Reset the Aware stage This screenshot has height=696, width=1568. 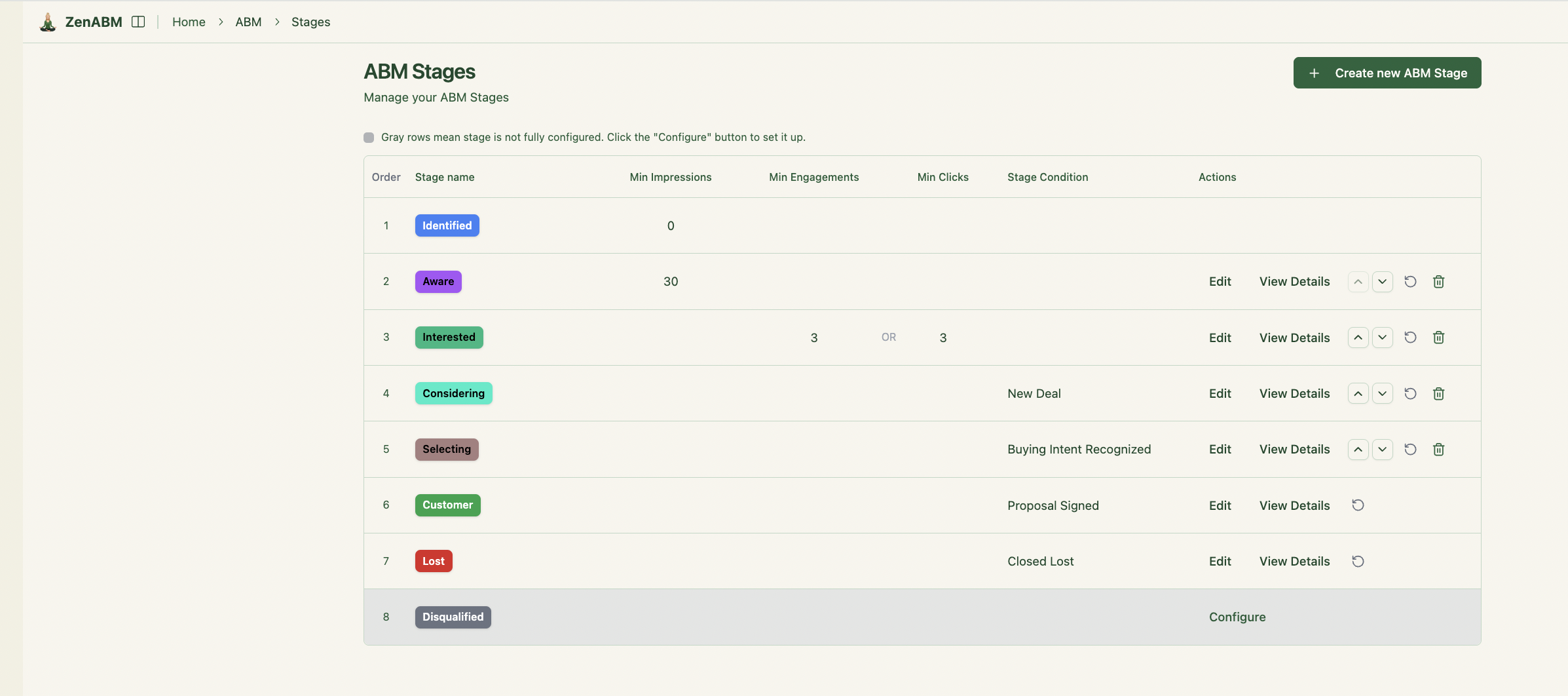1410,282
